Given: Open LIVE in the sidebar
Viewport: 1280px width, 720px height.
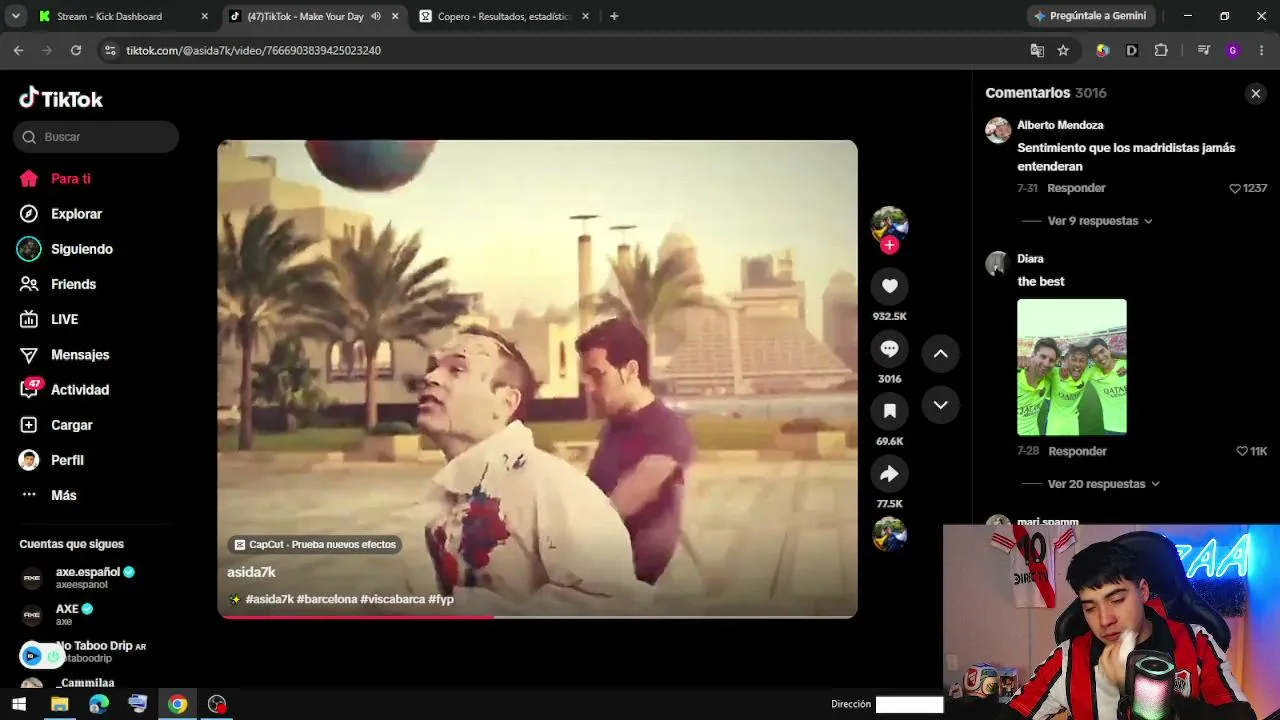Looking at the screenshot, I should (49, 319).
